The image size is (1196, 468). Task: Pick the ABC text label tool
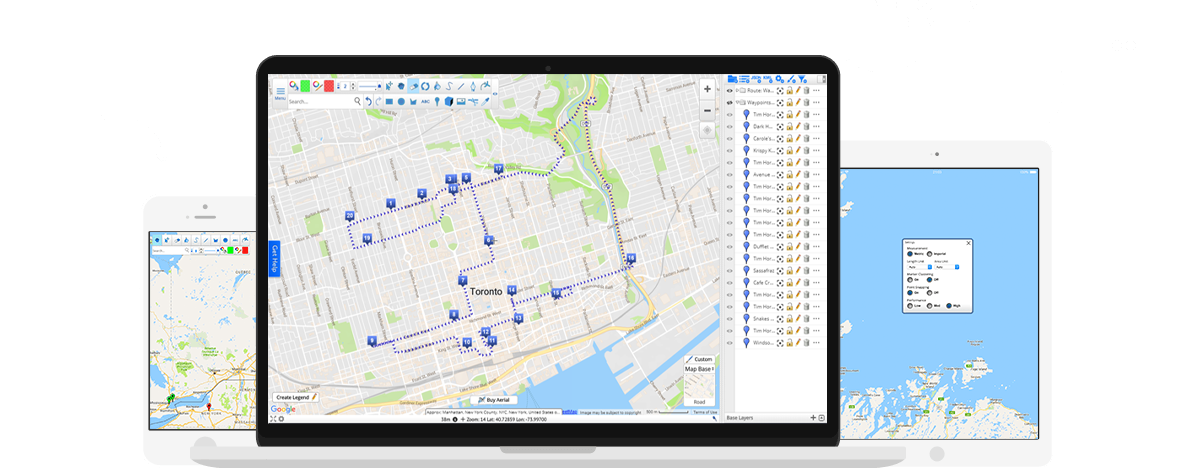(425, 101)
